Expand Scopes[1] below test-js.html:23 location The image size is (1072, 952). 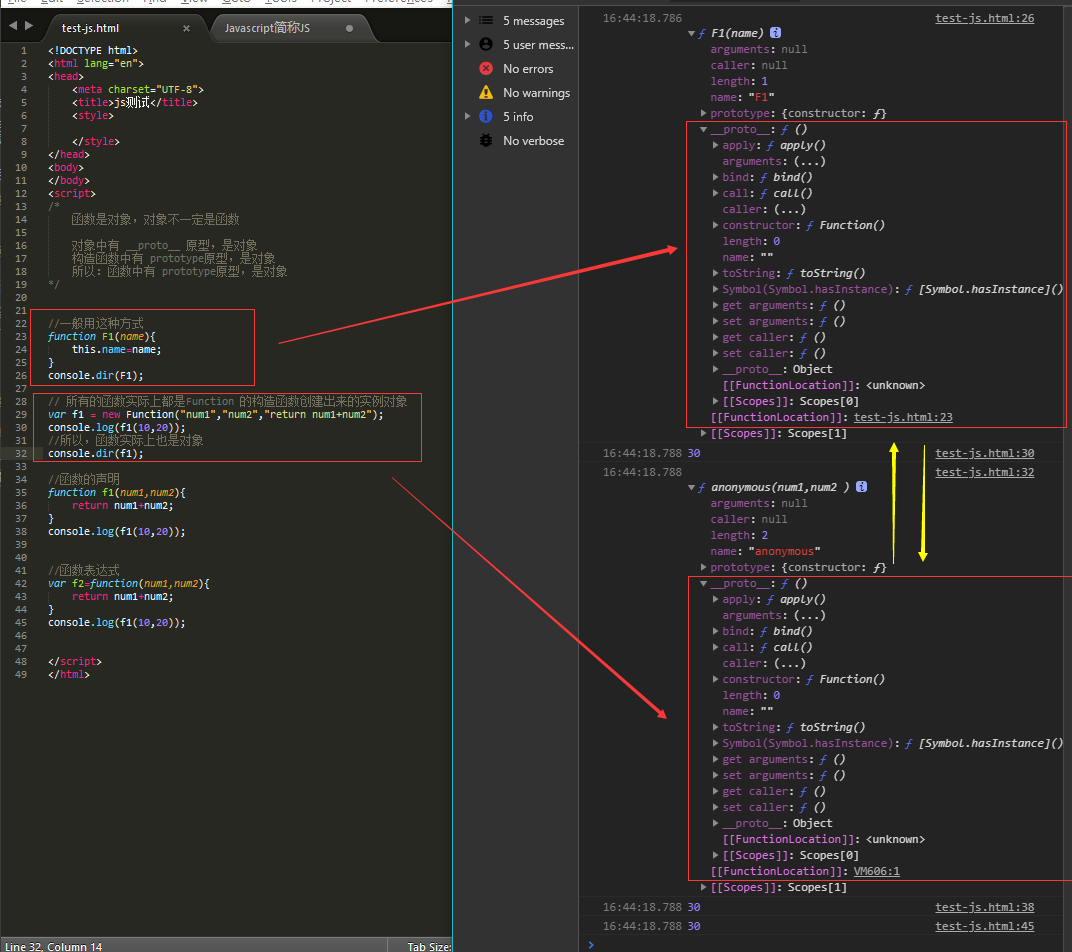(x=704, y=433)
